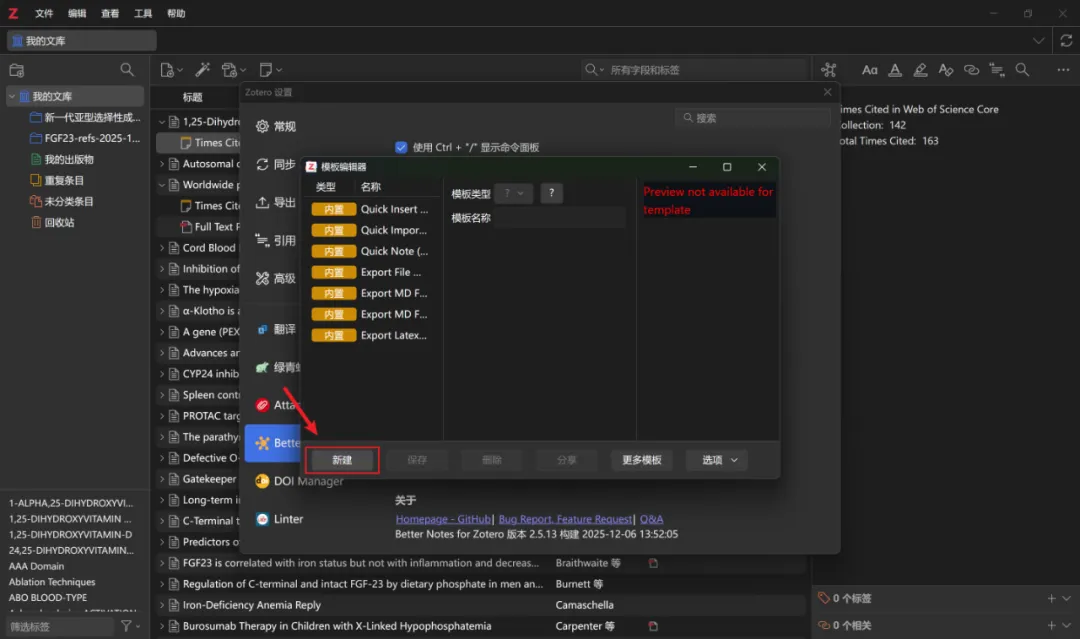Click the settings 搜索 search field
This screenshot has height=639, width=1080.
(x=753, y=118)
